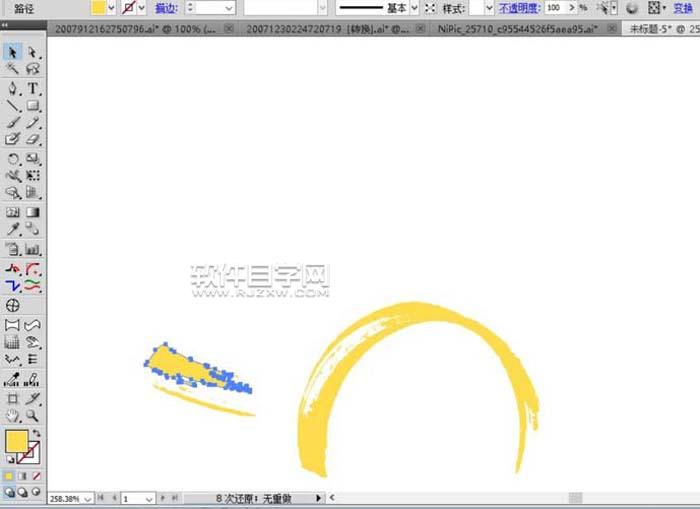Close the 2007912162750796.ai tab
The height and width of the screenshot is (509, 700).
click(x=229, y=29)
